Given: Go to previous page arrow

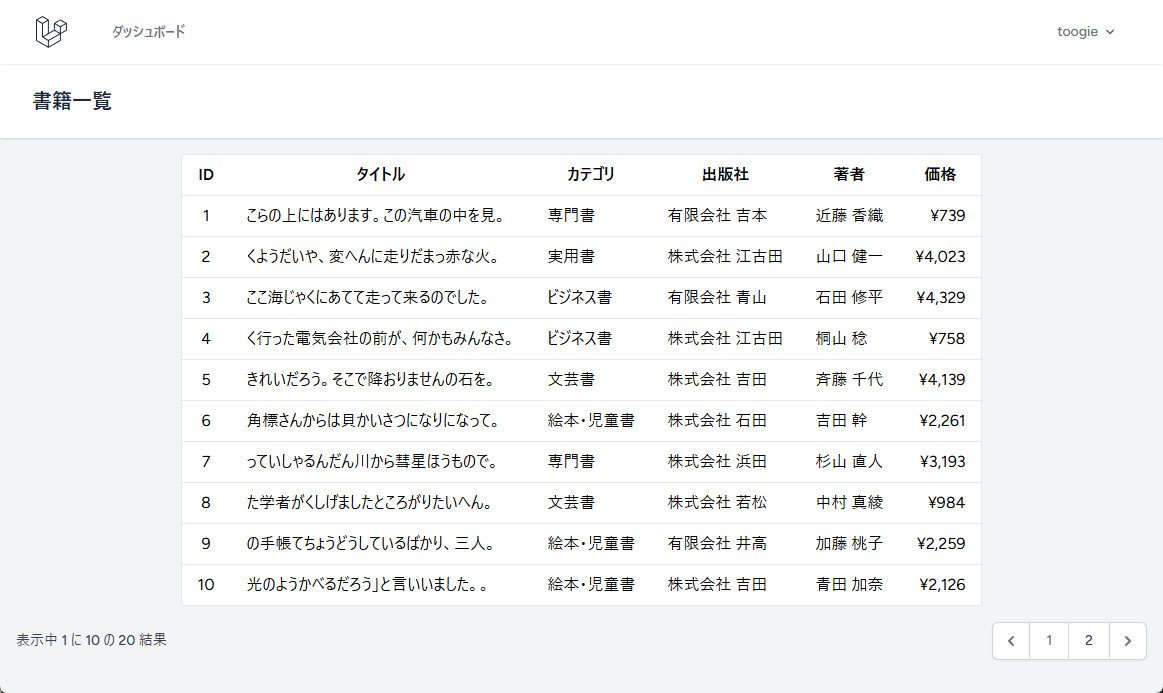Looking at the screenshot, I should click(x=1011, y=641).
